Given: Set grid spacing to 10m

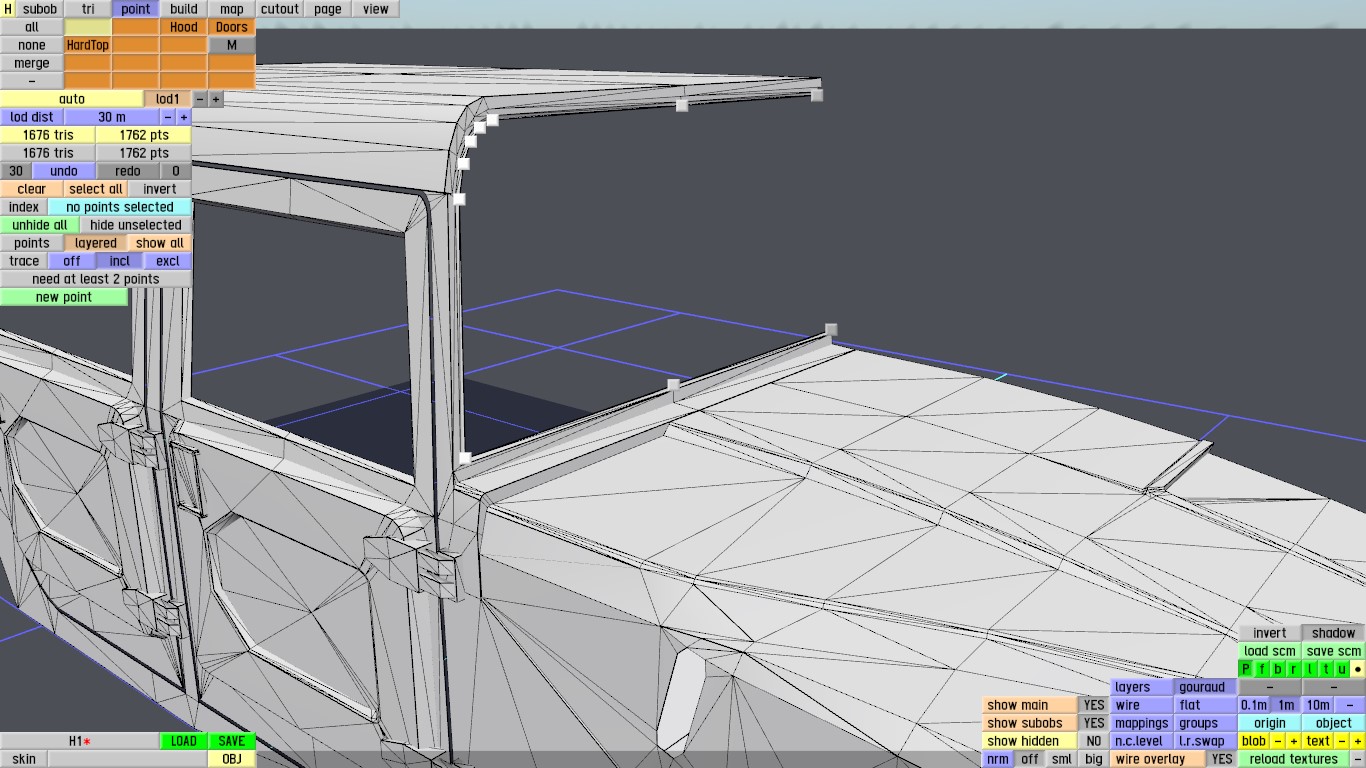Looking at the screenshot, I should point(1318,705).
